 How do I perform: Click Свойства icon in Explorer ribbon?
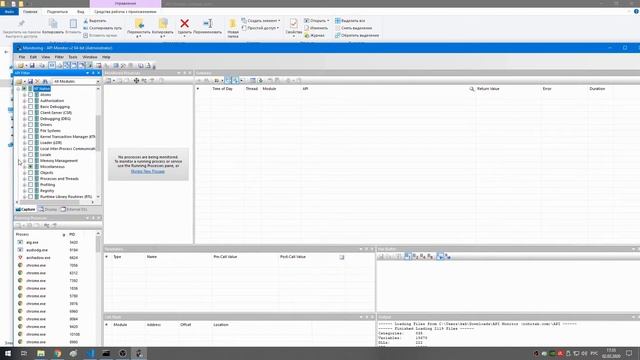[x=293, y=23]
